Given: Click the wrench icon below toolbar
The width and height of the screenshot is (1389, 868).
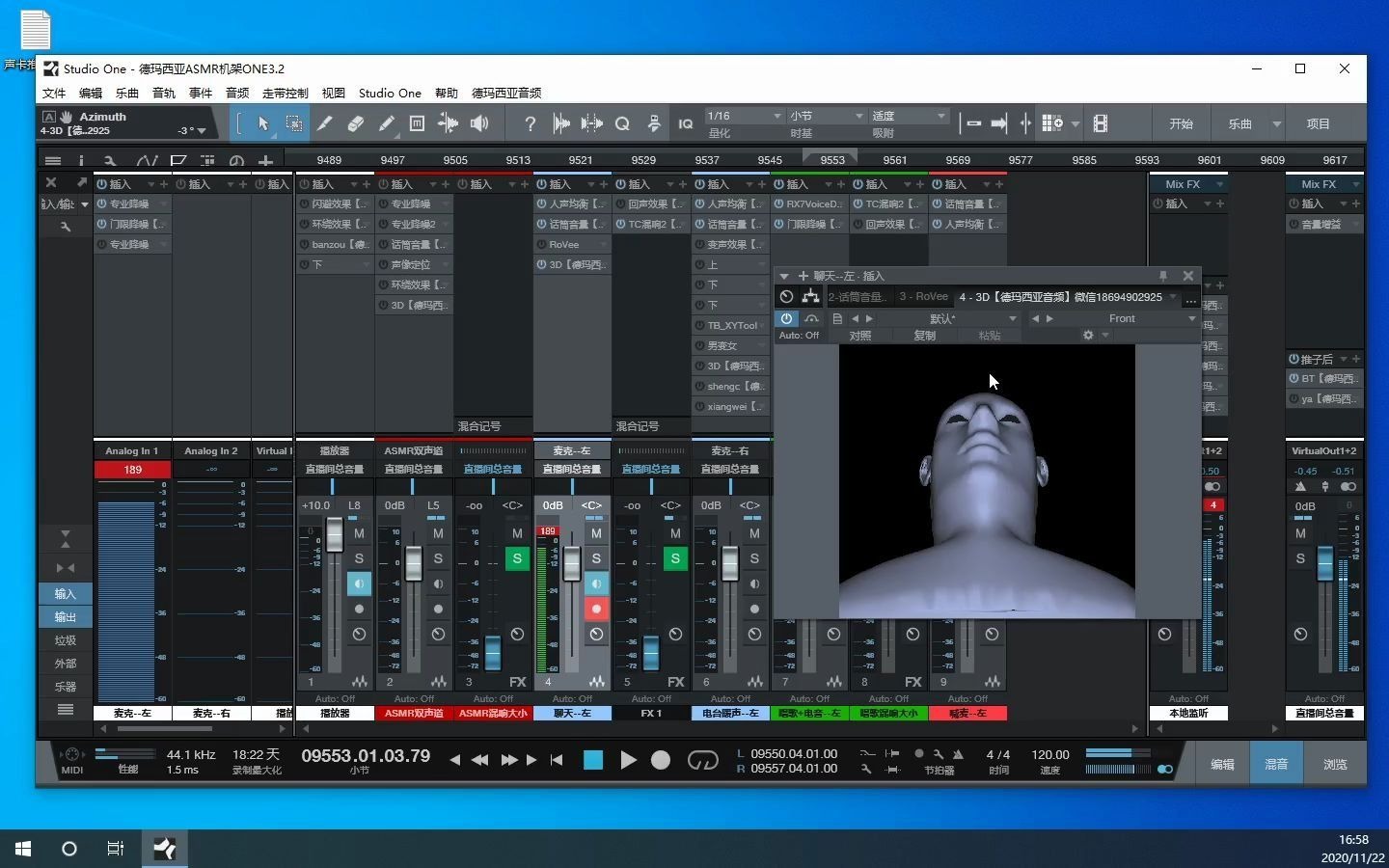Looking at the screenshot, I should click(x=110, y=160).
